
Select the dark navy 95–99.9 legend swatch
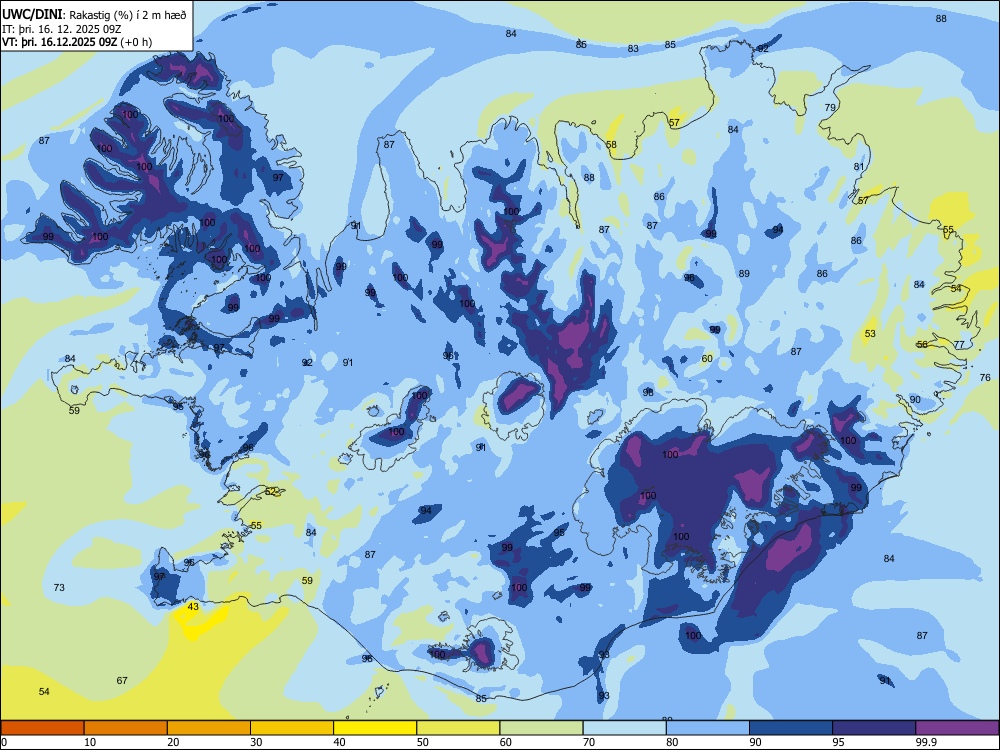874,728
